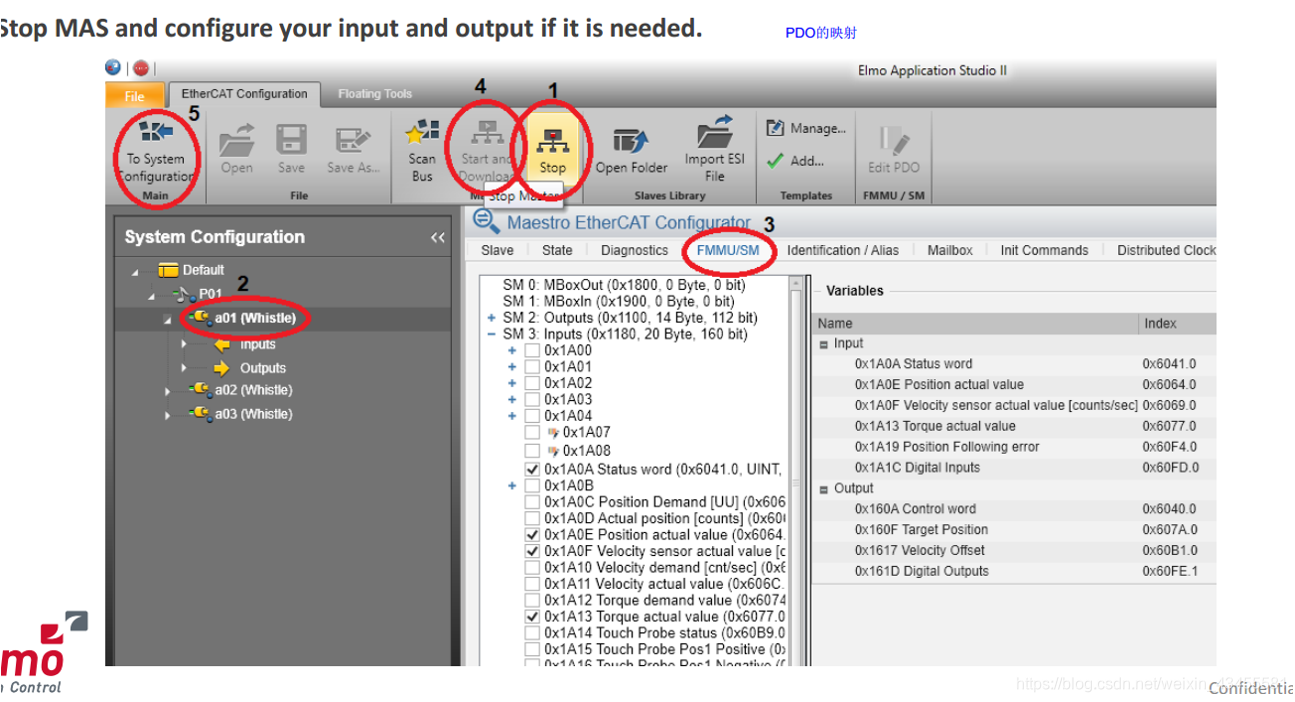Click the a03 (Whistle) drive icon
The width and height of the screenshot is (1295, 702).
(200, 413)
